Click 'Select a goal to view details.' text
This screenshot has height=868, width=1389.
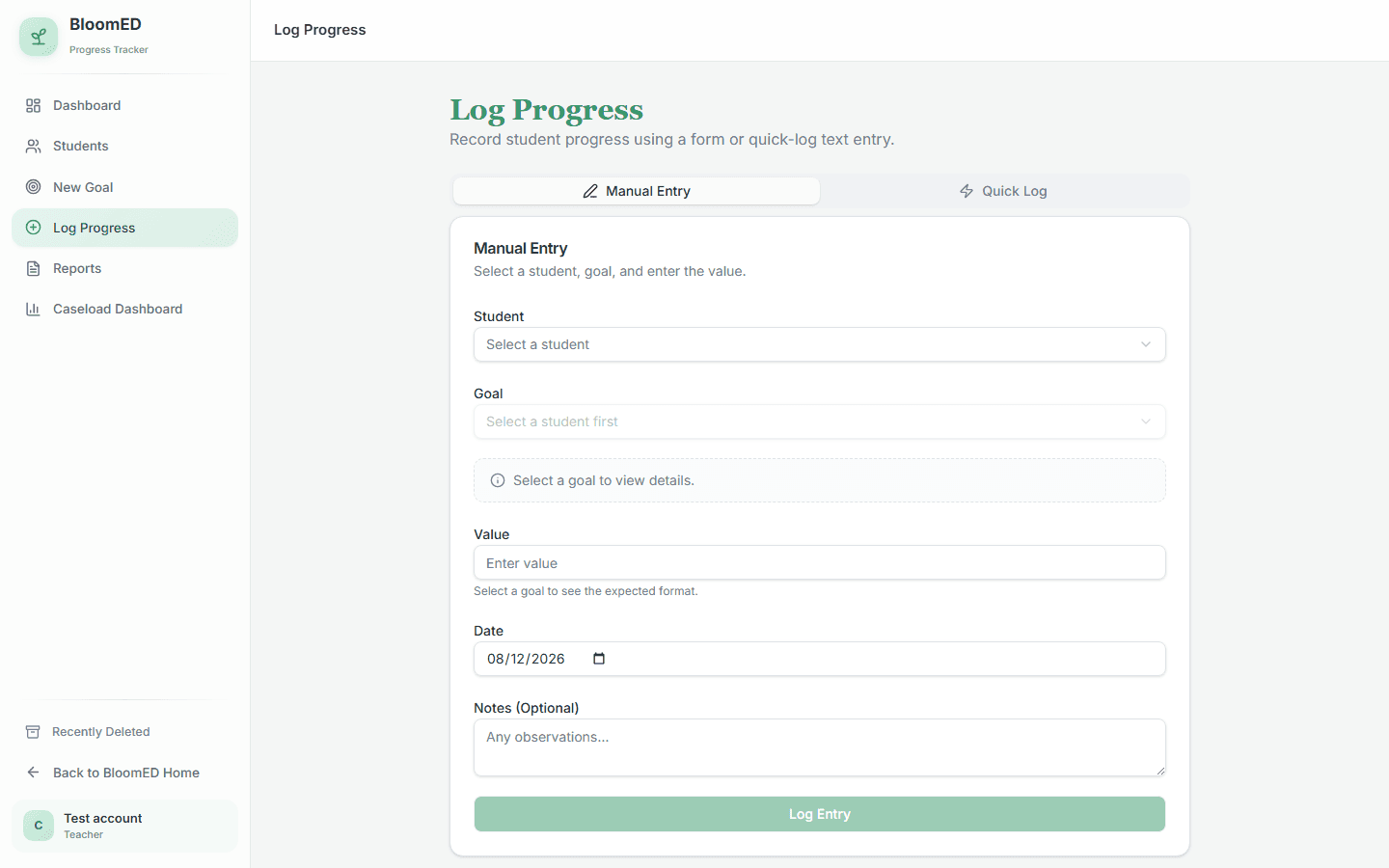[x=604, y=480]
